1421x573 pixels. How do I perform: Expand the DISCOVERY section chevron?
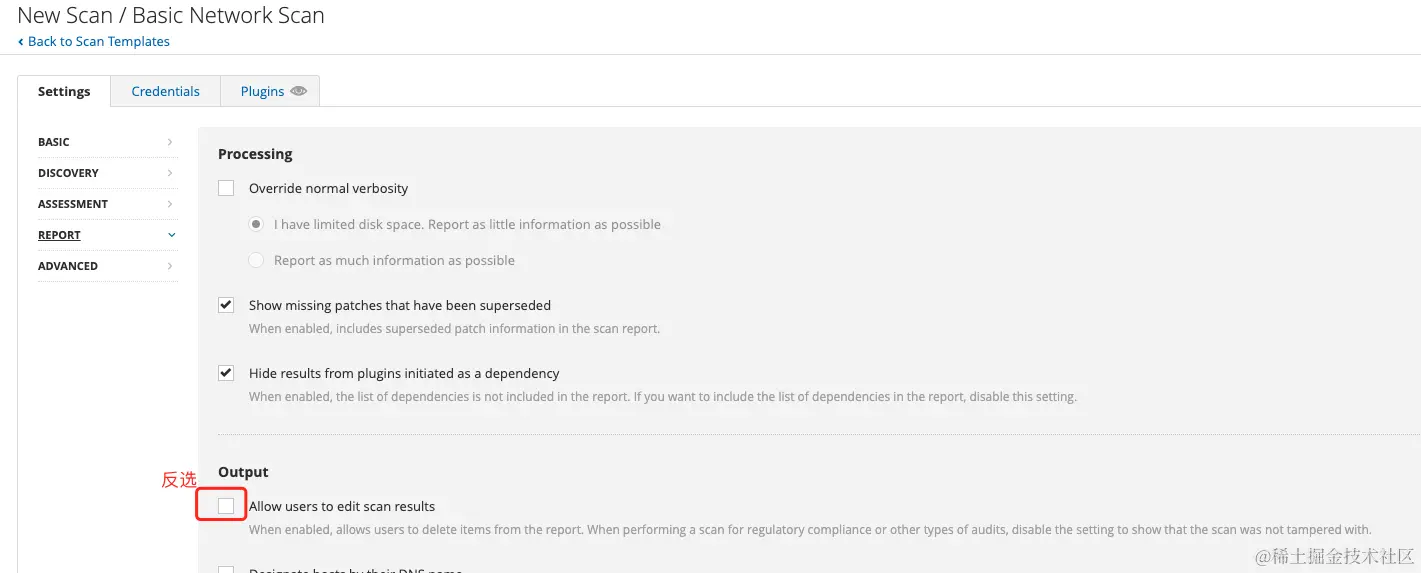pyautogui.click(x=171, y=173)
